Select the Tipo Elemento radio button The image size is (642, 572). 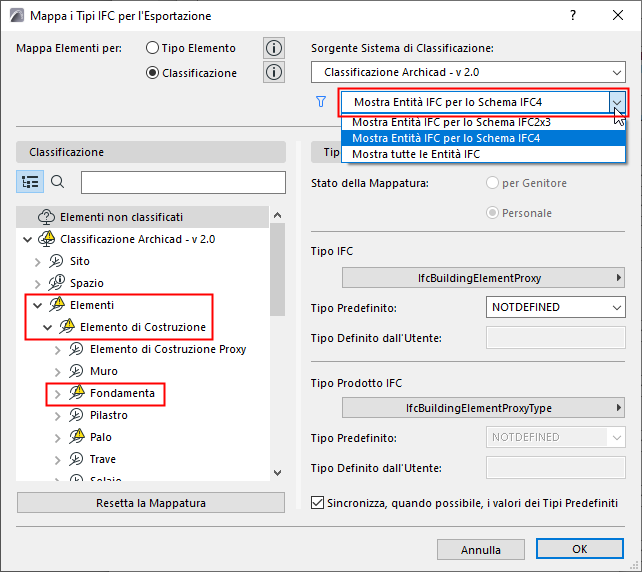pyautogui.click(x=152, y=48)
